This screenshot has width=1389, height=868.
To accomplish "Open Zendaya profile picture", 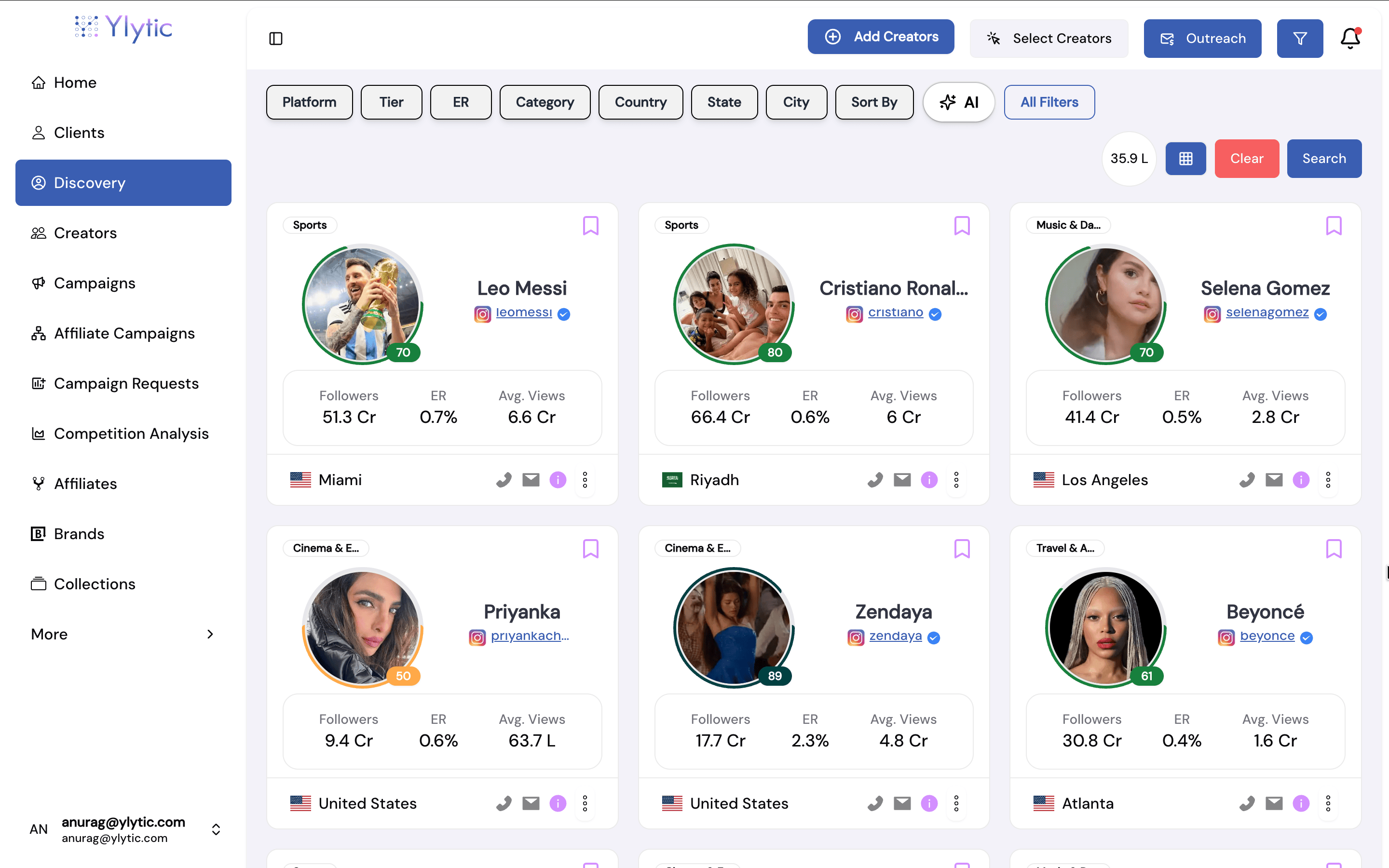I will [x=734, y=628].
